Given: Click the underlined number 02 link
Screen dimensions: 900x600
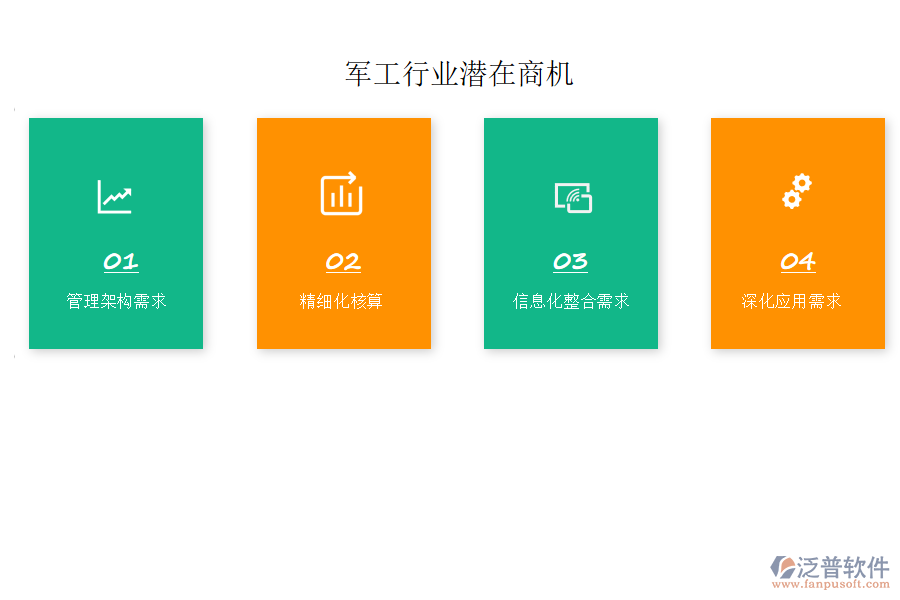Looking at the screenshot, I should point(343,262).
